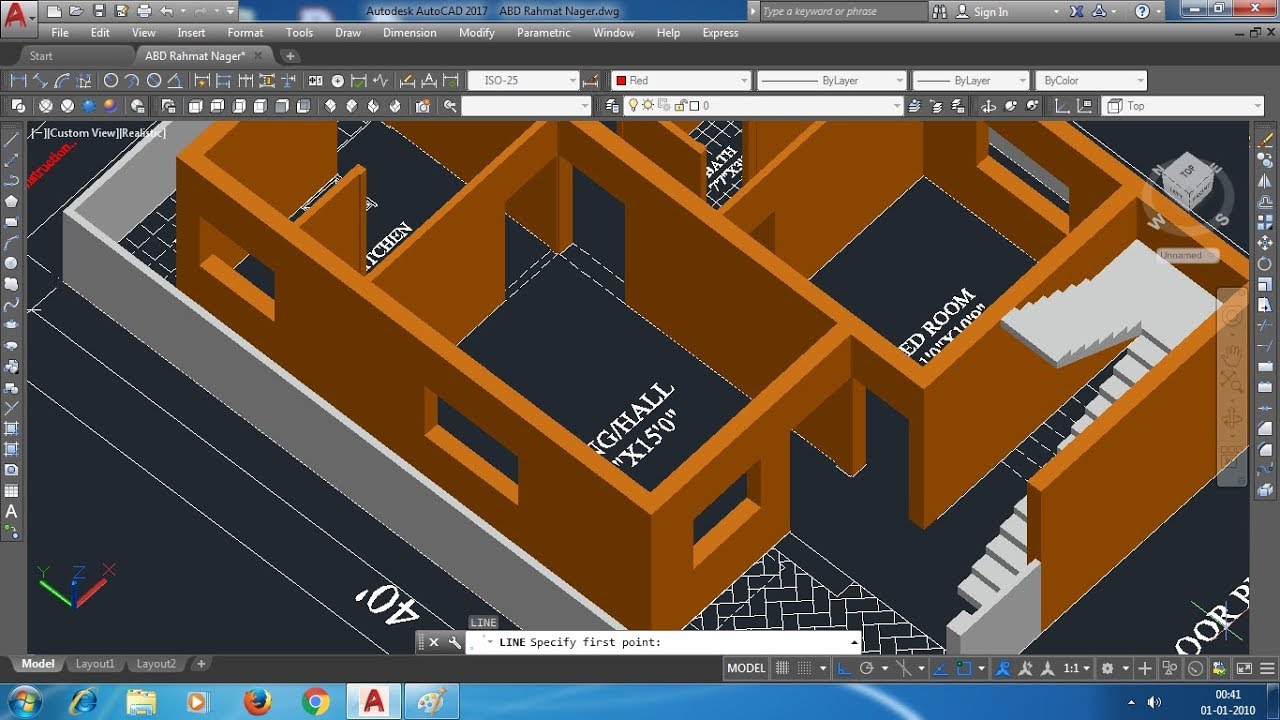Image resolution: width=1280 pixels, height=720 pixels.
Task: Click the Pan hand in navigation bar
Action: tap(1232, 353)
